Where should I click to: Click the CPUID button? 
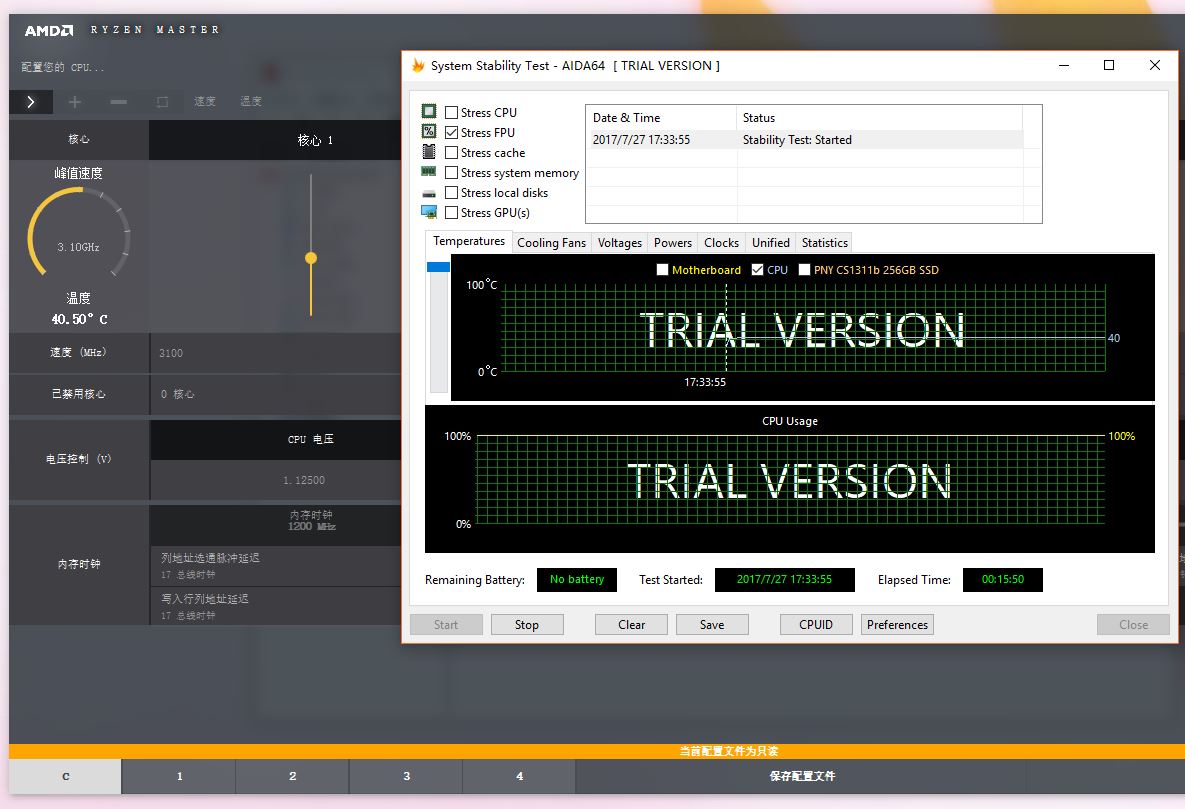point(816,624)
